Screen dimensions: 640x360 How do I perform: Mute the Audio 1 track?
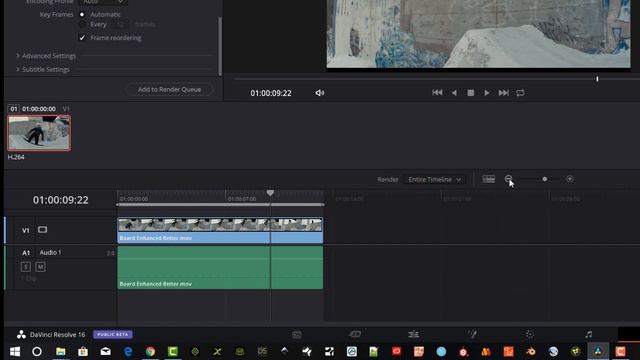[40, 267]
